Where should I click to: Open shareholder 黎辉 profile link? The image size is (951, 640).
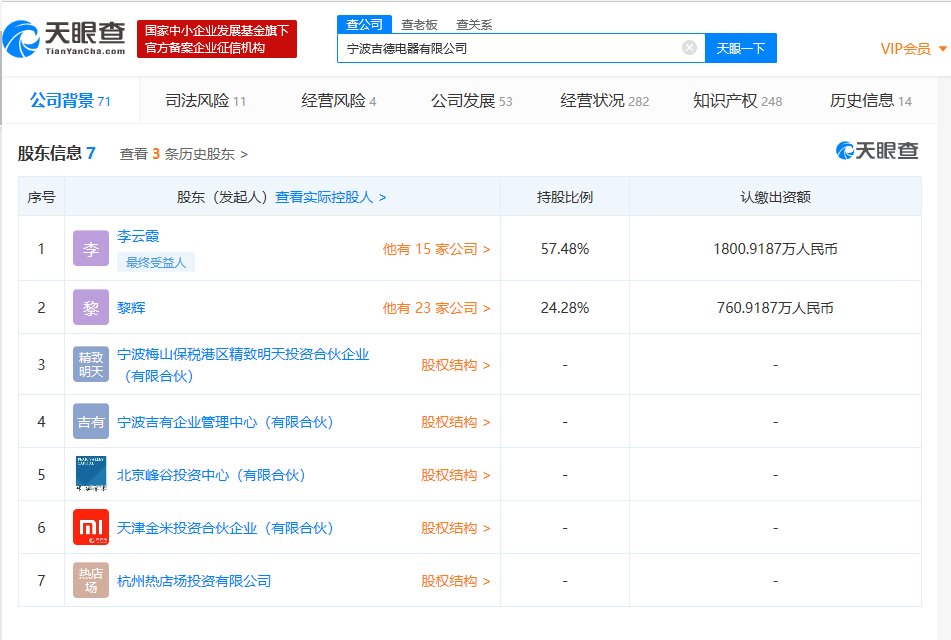(131, 308)
